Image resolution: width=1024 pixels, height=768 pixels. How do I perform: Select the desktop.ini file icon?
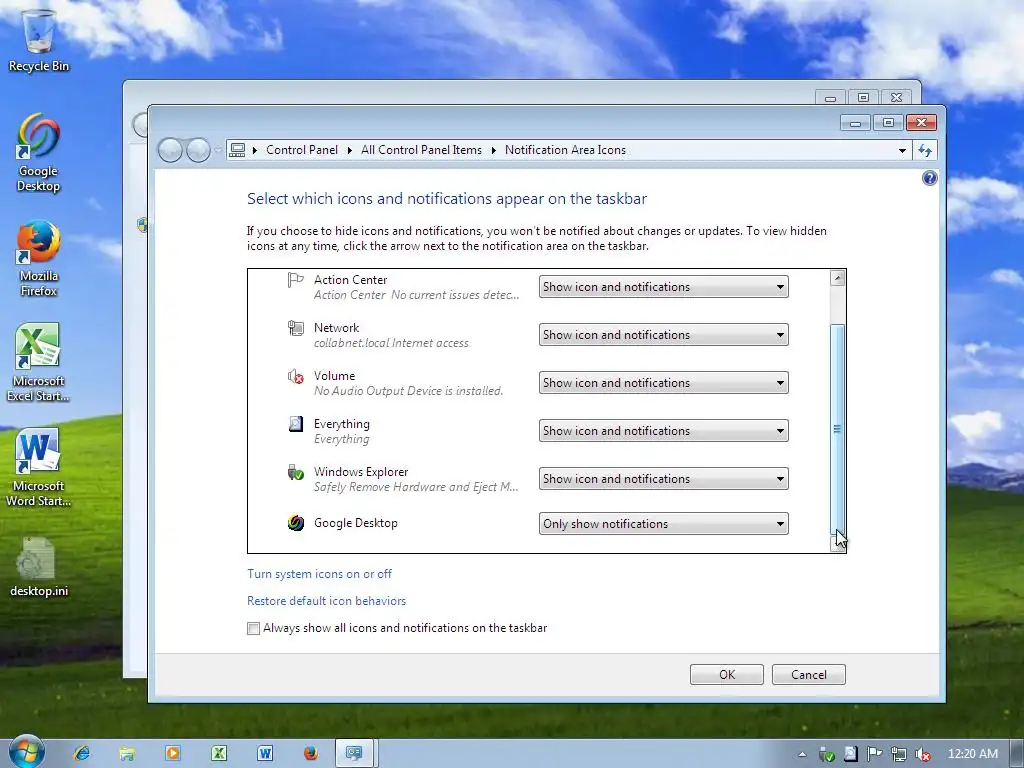point(39,567)
